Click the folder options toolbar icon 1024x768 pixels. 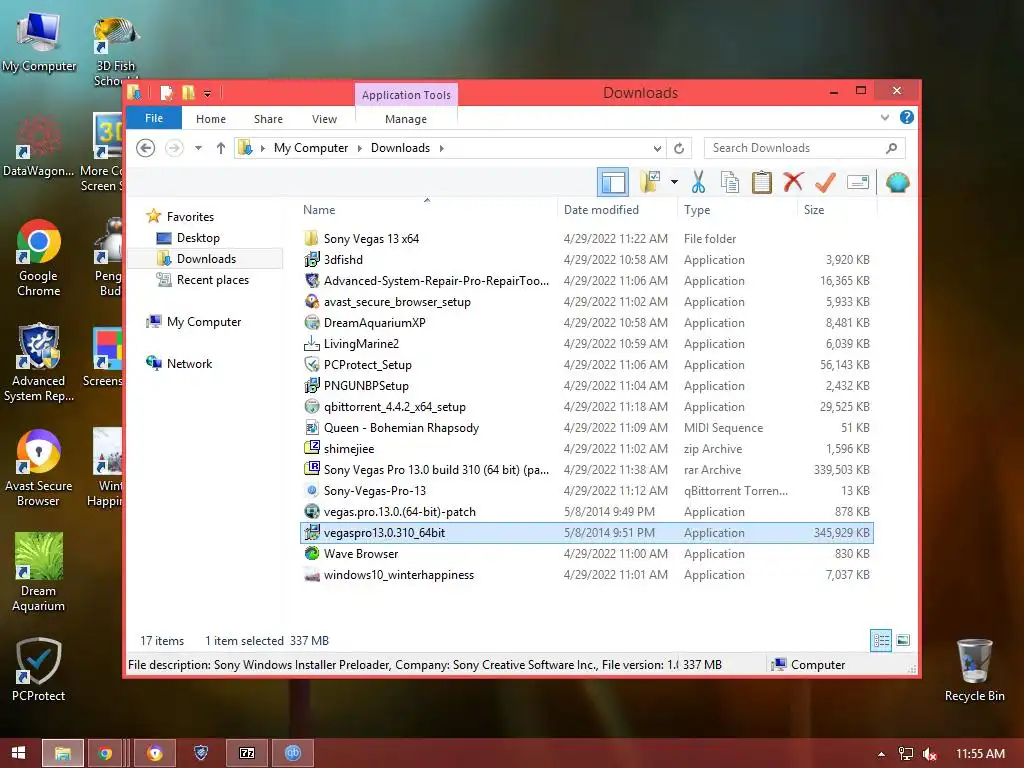pos(650,182)
